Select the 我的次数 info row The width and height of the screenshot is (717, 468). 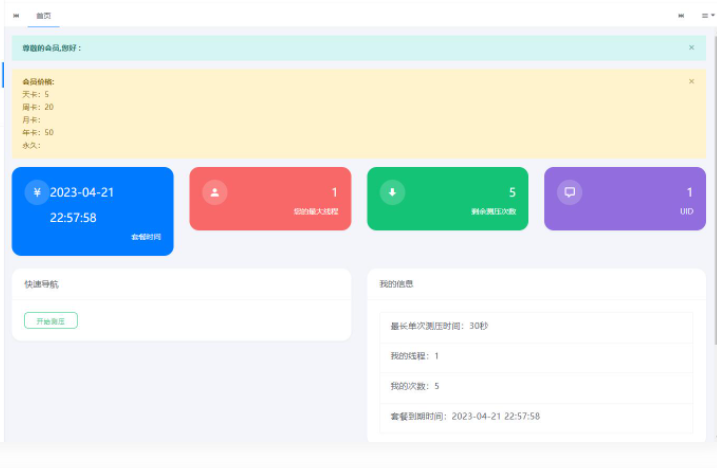coord(536,387)
